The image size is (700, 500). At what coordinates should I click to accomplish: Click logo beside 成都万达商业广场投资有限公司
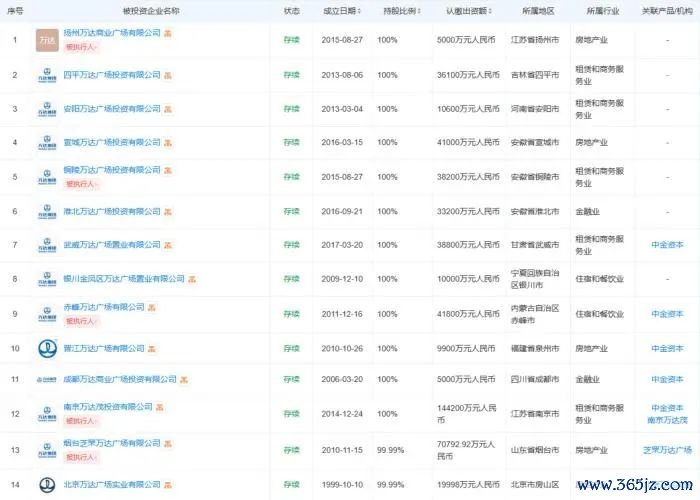[x=47, y=379]
